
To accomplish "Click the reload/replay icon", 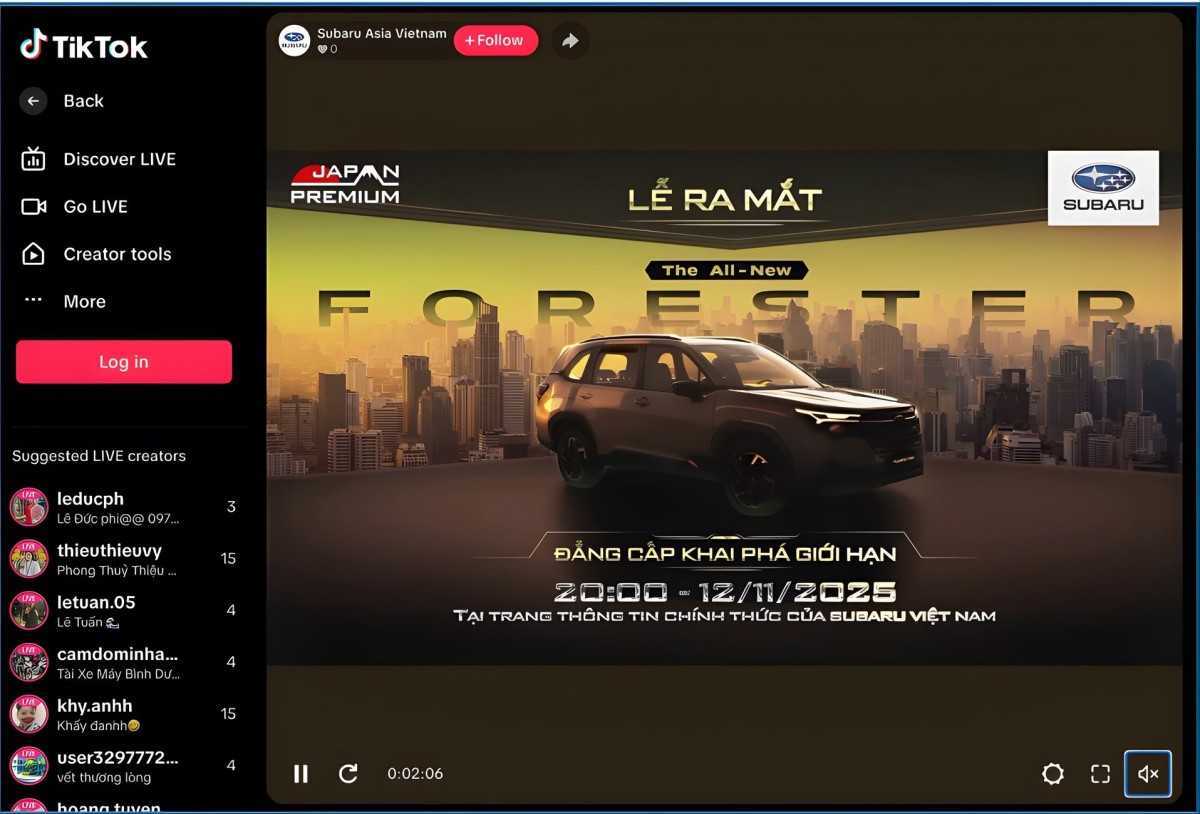I will [x=348, y=773].
